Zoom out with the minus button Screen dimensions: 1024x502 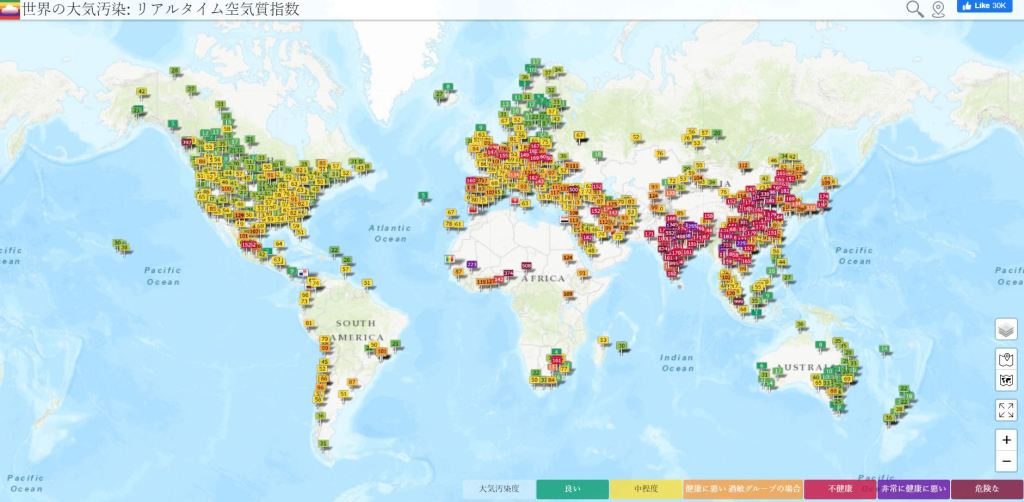[1006, 461]
